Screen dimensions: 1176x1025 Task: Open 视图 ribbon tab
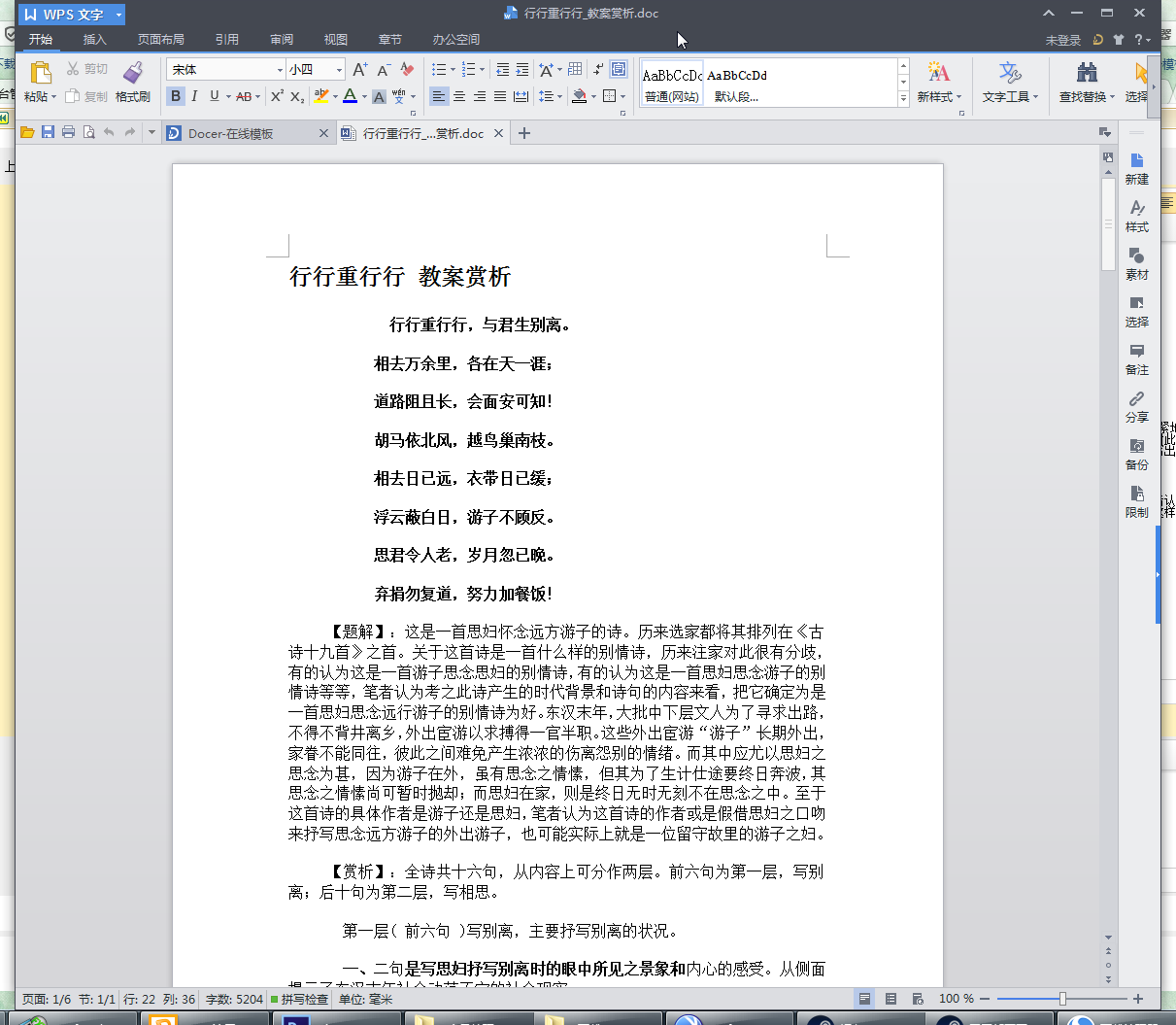(336, 40)
